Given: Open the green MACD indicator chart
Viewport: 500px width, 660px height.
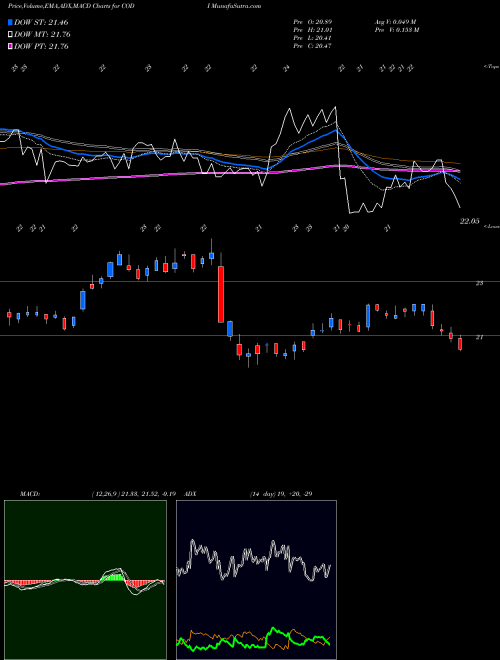Looking at the screenshot, I should (85, 580).
